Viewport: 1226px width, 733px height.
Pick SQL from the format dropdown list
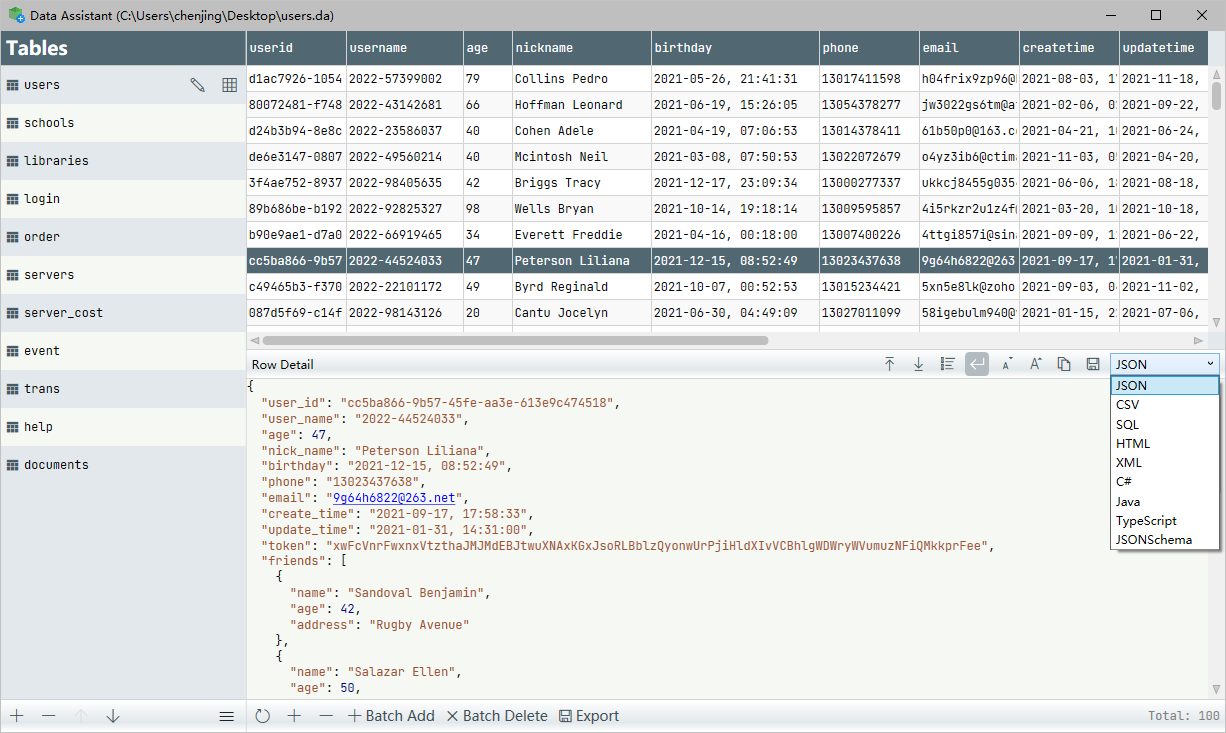pyautogui.click(x=1128, y=425)
